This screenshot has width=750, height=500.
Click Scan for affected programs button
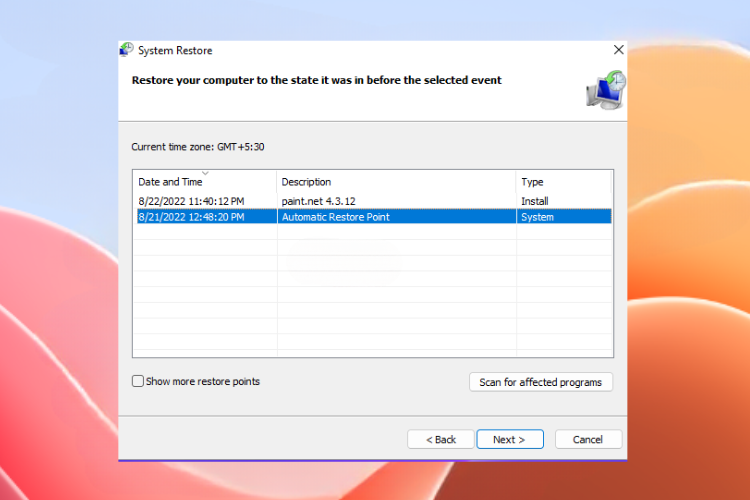tap(540, 382)
